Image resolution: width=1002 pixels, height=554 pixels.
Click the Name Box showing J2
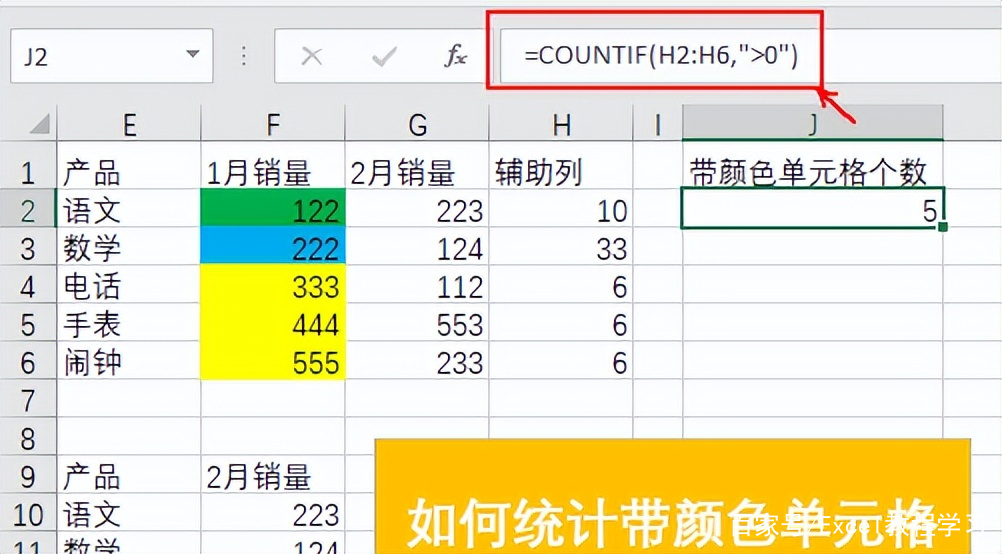click(x=112, y=56)
